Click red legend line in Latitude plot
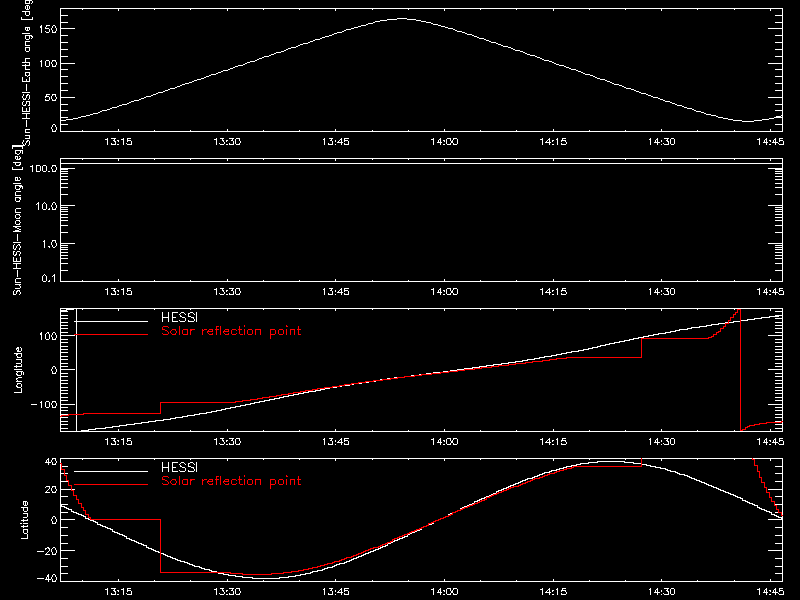 click(x=111, y=484)
